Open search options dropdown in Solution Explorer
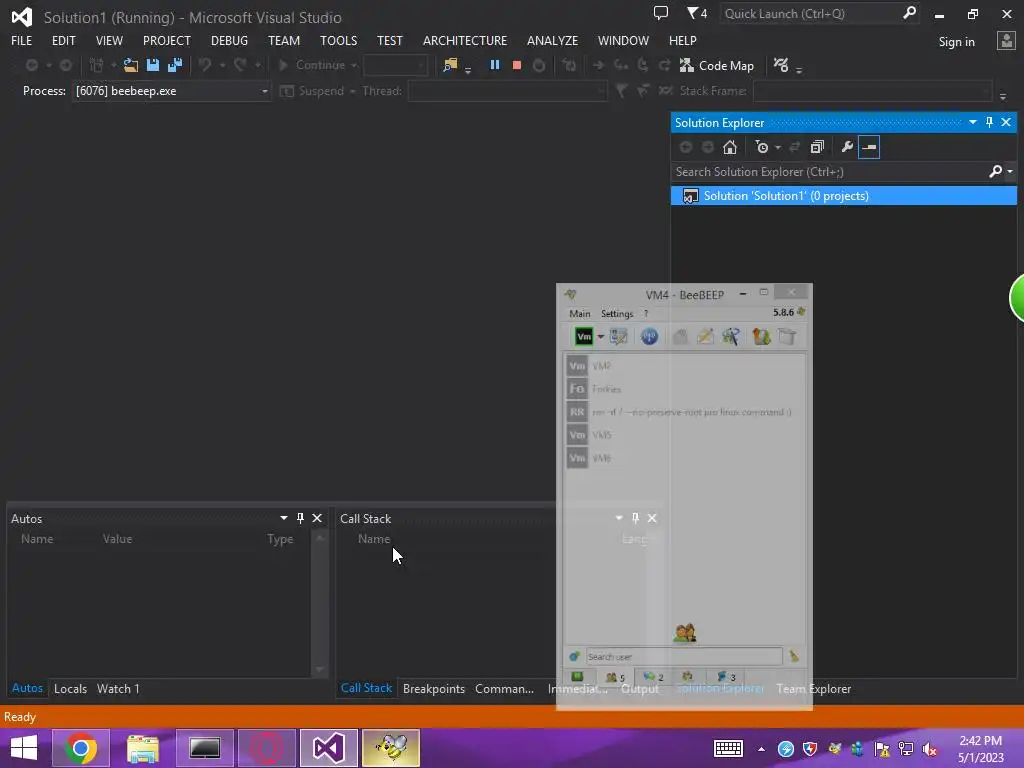Image resolution: width=1024 pixels, height=768 pixels. pyautogui.click(x=1010, y=172)
